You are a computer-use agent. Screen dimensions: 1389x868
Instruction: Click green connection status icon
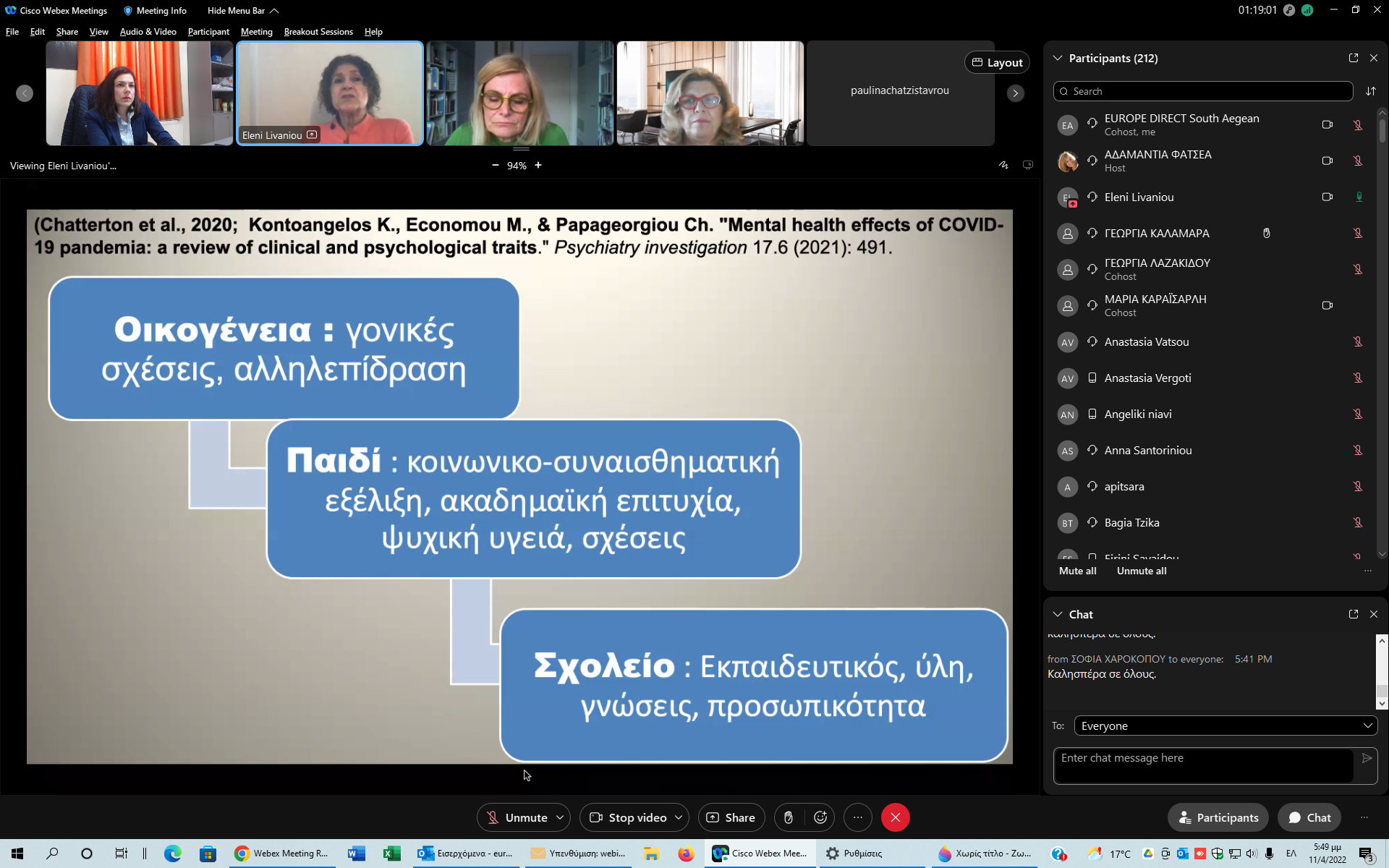coord(1307,10)
